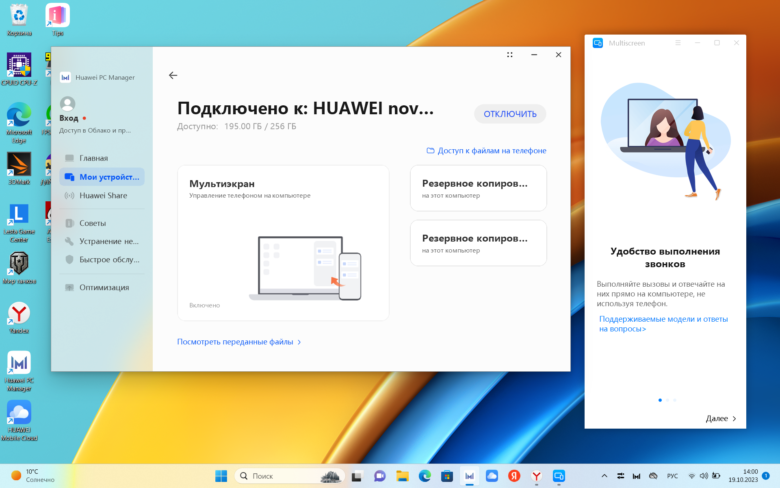This screenshot has width=780, height=488.
Task: Open Доступ к файлам на телефоне link
Action: [x=487, y=150]
